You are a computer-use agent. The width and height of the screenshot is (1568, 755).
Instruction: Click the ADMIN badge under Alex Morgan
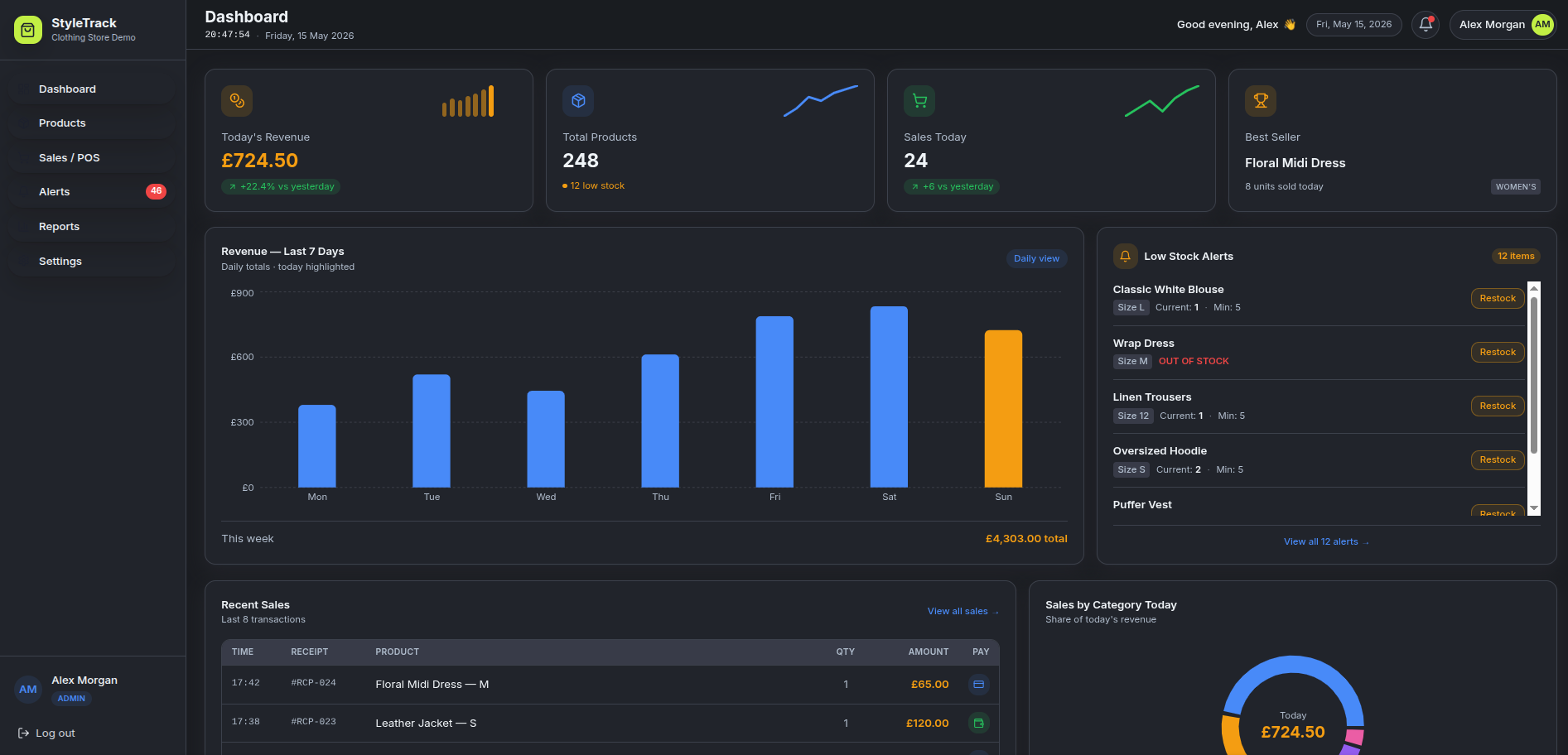point(71,699)
